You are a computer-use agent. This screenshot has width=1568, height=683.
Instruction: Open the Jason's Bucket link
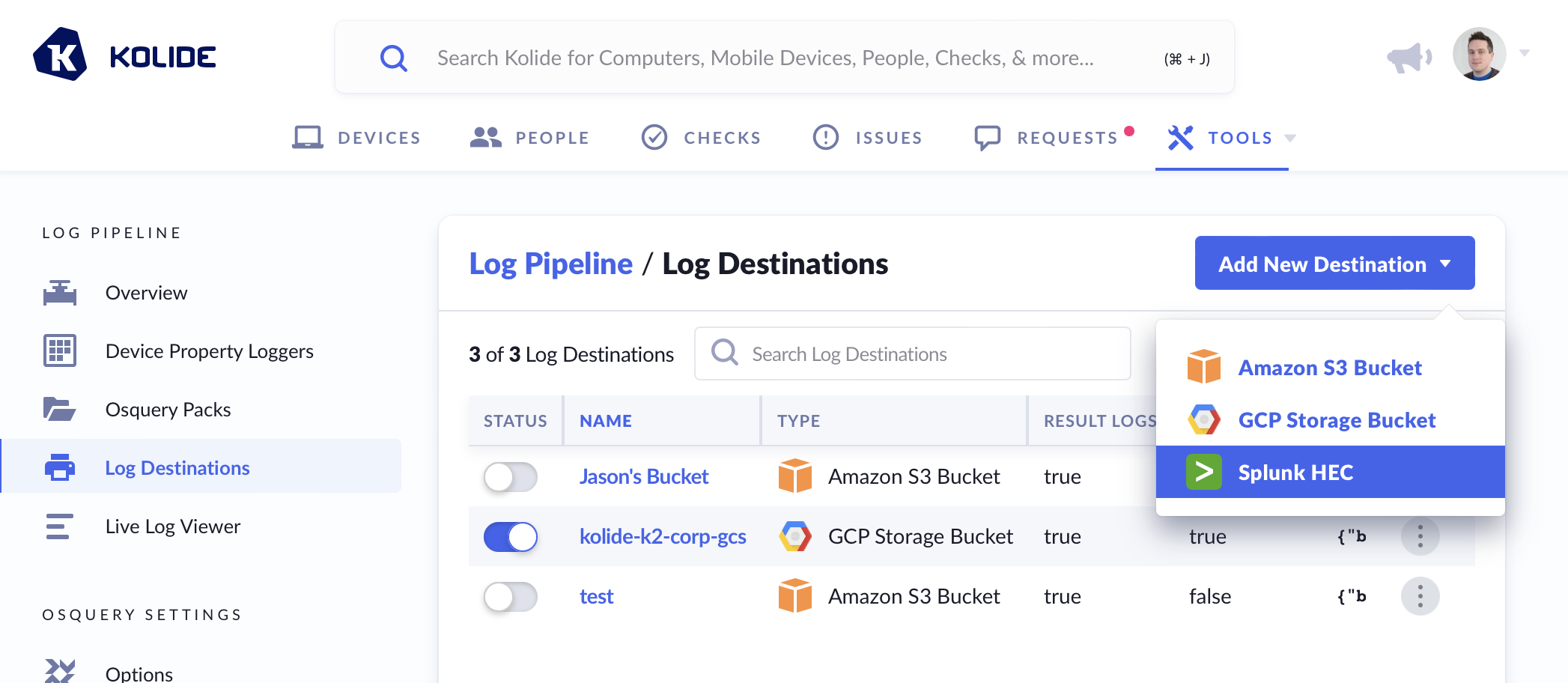coord(643,477)
